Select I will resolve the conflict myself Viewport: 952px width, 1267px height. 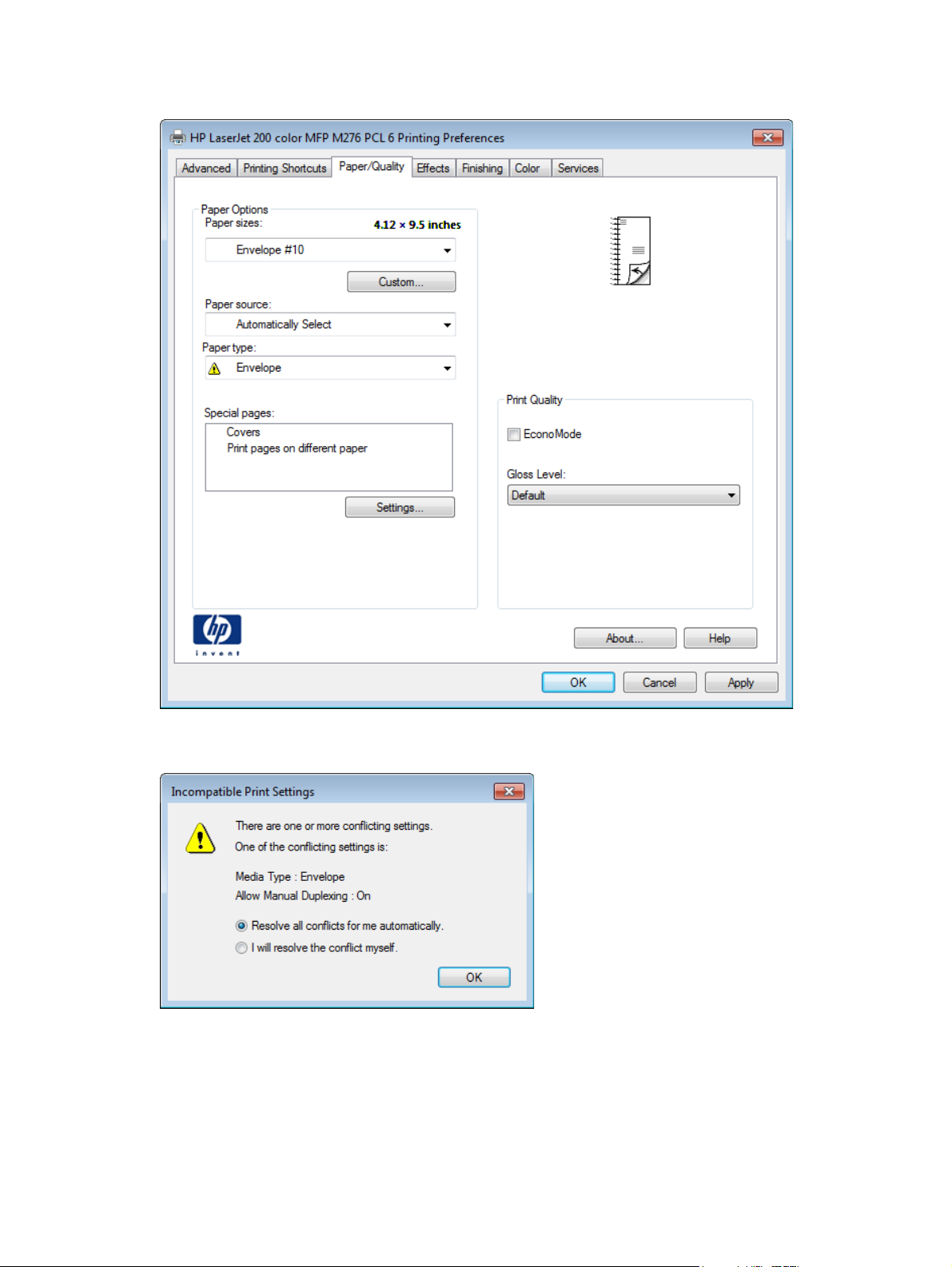241,948
